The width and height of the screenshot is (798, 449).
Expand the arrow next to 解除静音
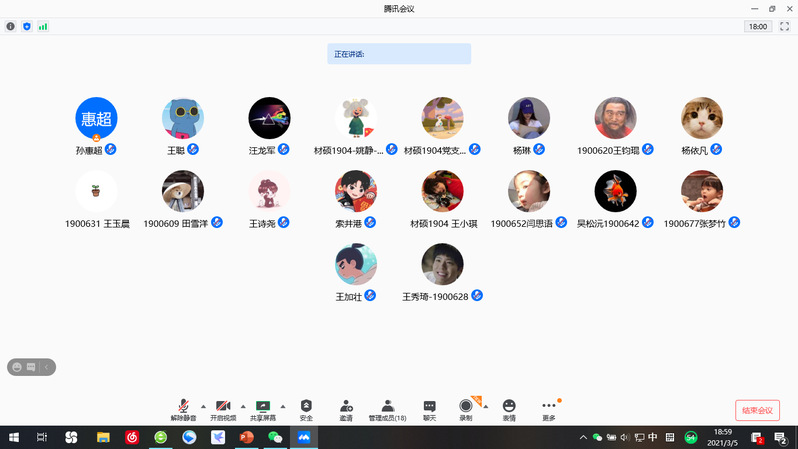tap(203, 406)
